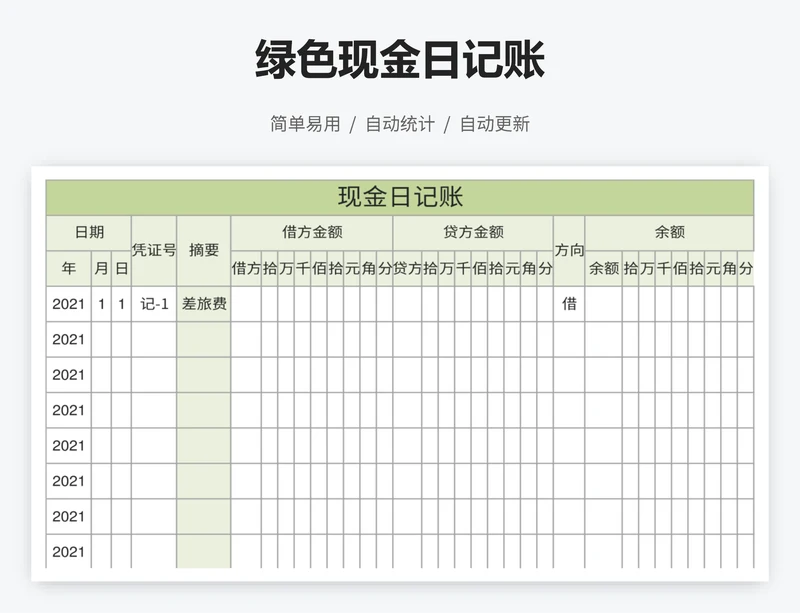This screenshot has height=613, width=800.
Task: Pick 佰 header in the 余额 group
Action: tap(680, 268)
